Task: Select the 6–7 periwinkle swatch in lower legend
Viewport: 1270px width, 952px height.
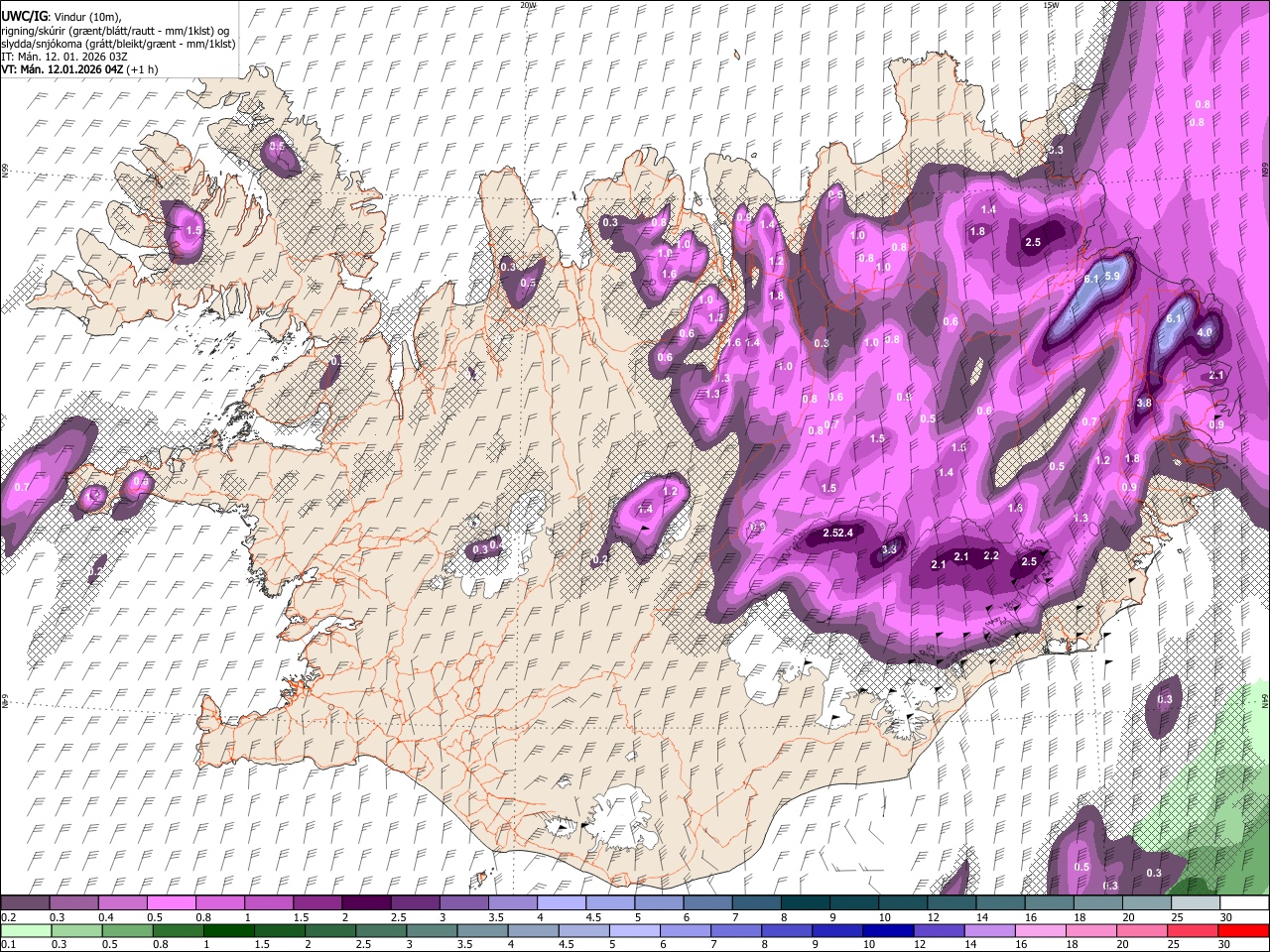Action: (x=685, y=931)
